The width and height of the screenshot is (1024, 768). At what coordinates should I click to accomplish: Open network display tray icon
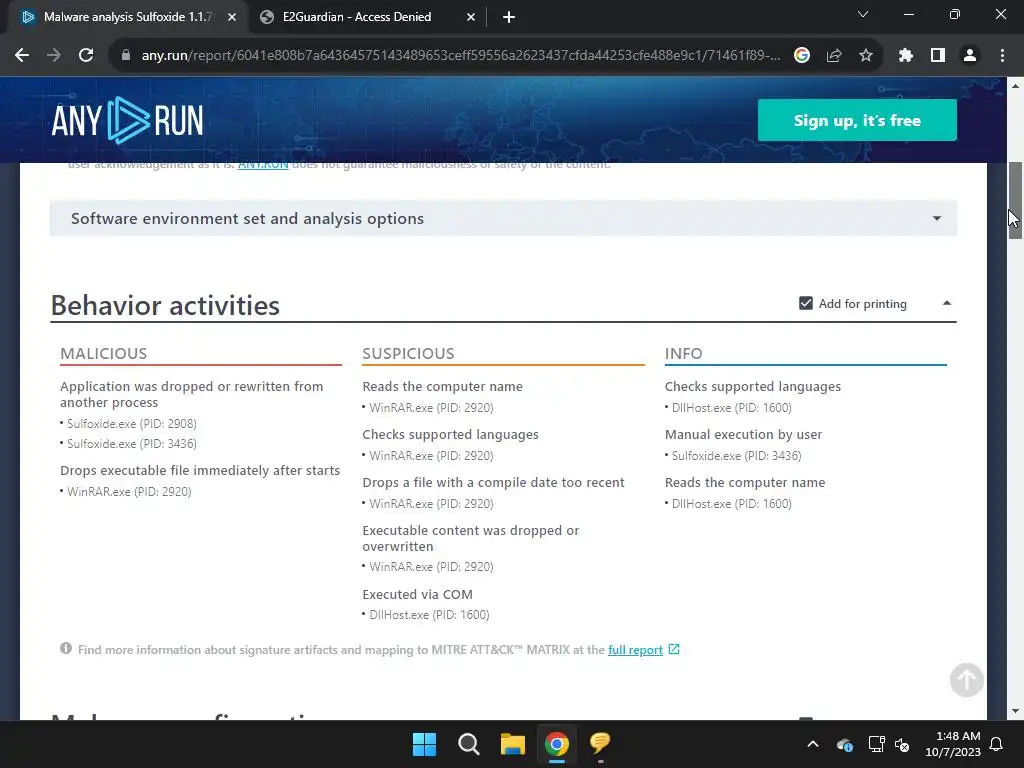[x=876, y=744]
